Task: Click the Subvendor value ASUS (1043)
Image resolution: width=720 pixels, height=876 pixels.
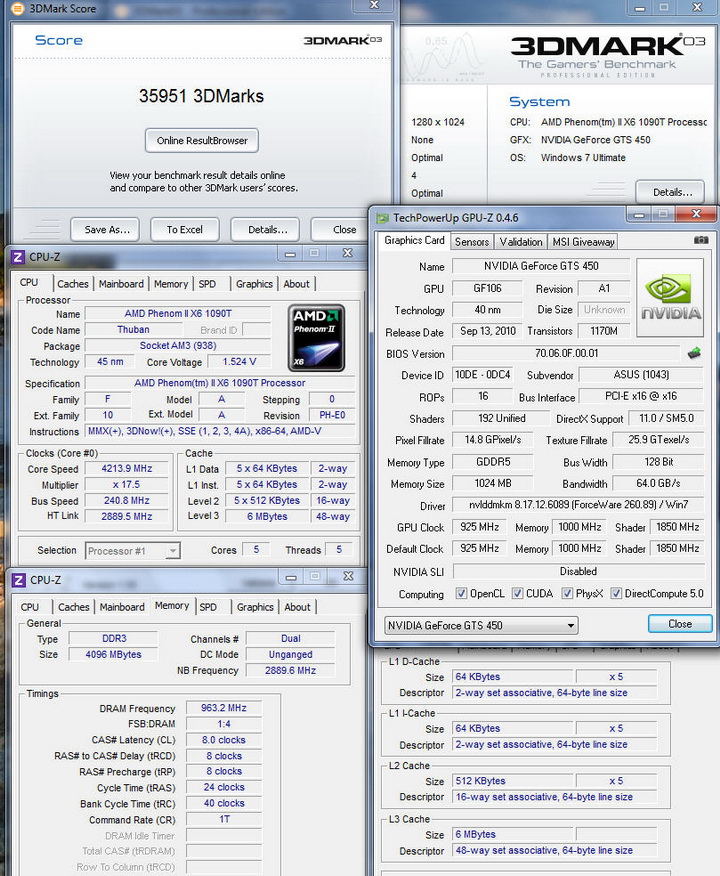Action: [x=641, y=374]
